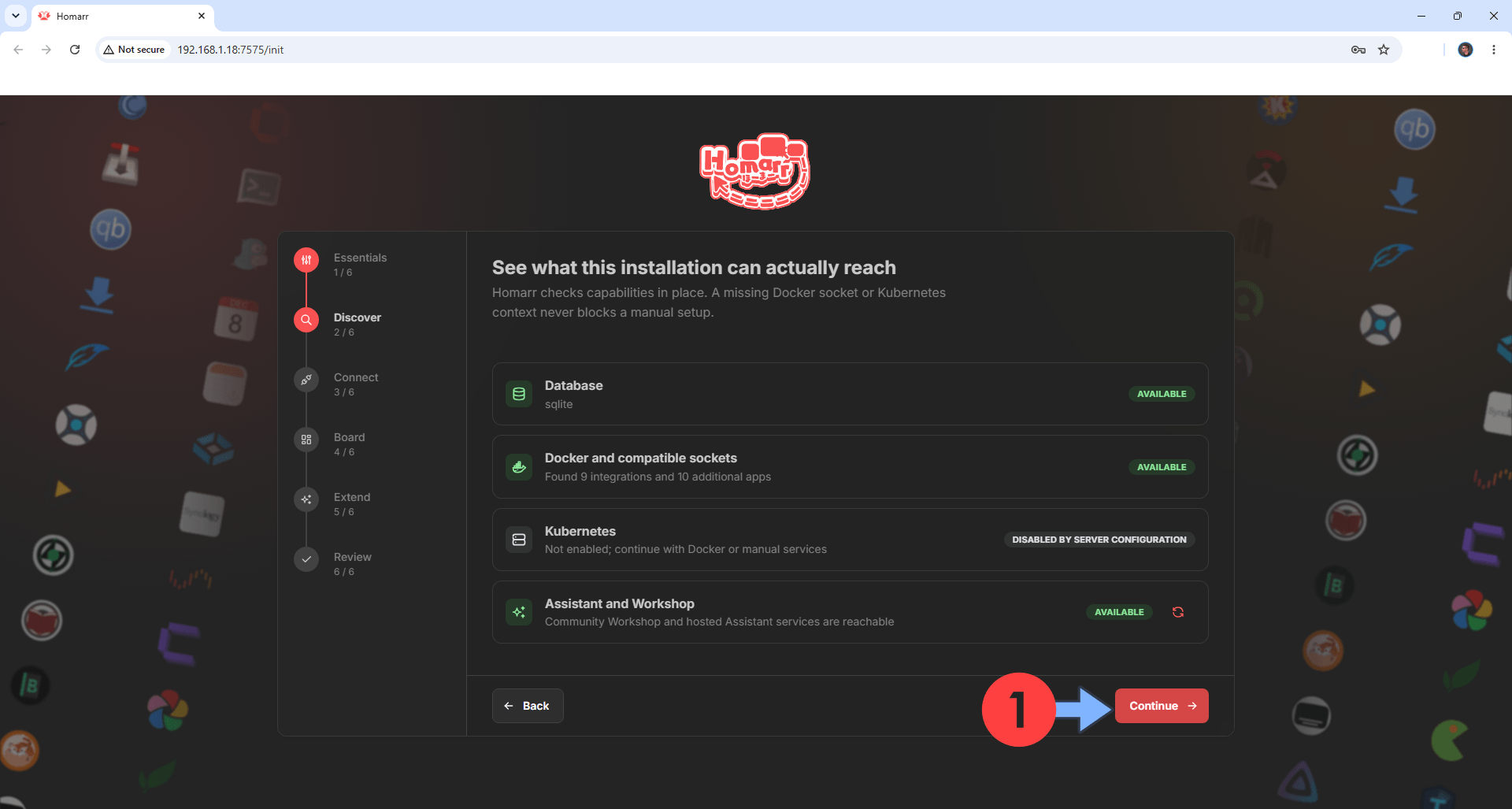Viewport: 1512px width, 809px height.
Task: Click 'Found 9 integrations and 10 additional apps'
Action: pos(658,477)
